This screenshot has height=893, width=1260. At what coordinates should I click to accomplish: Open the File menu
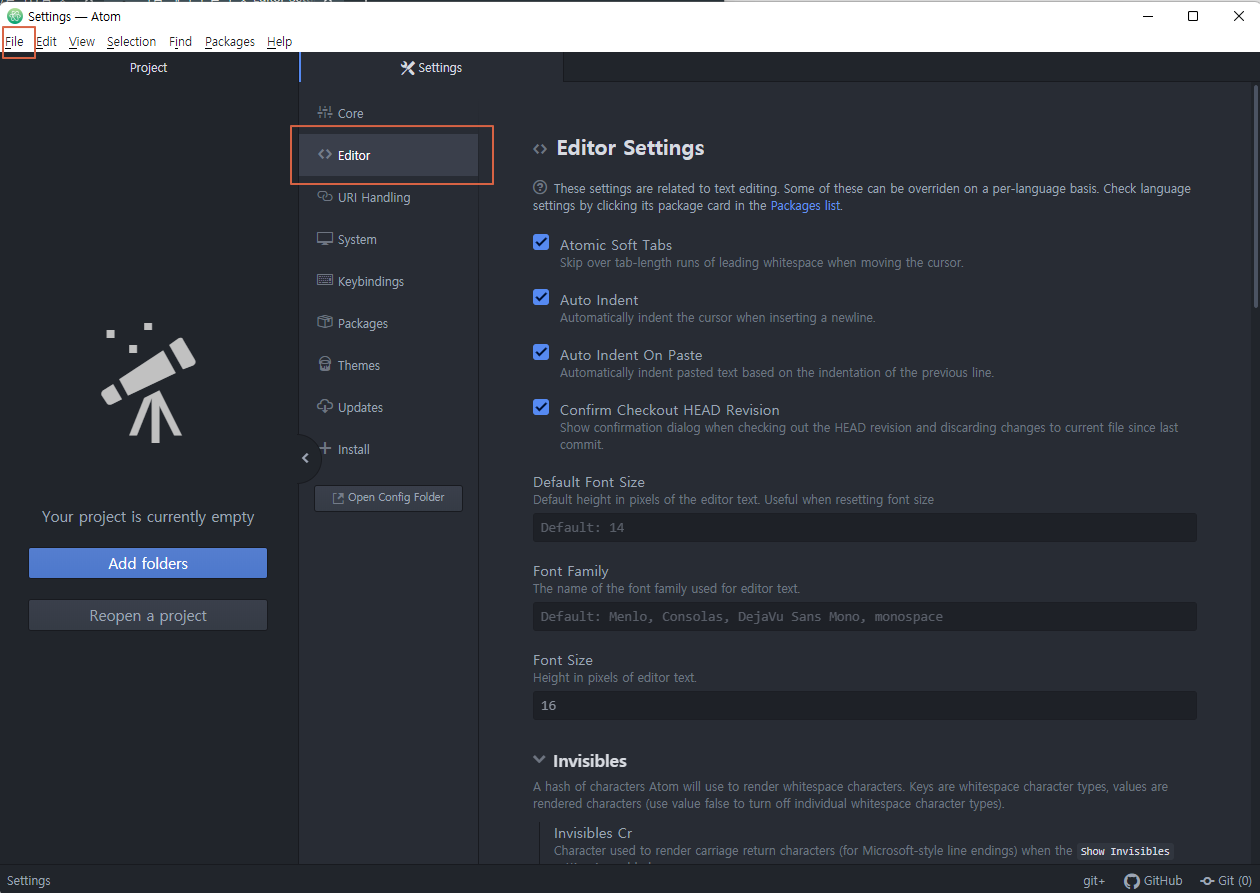[x=15, y=41]
